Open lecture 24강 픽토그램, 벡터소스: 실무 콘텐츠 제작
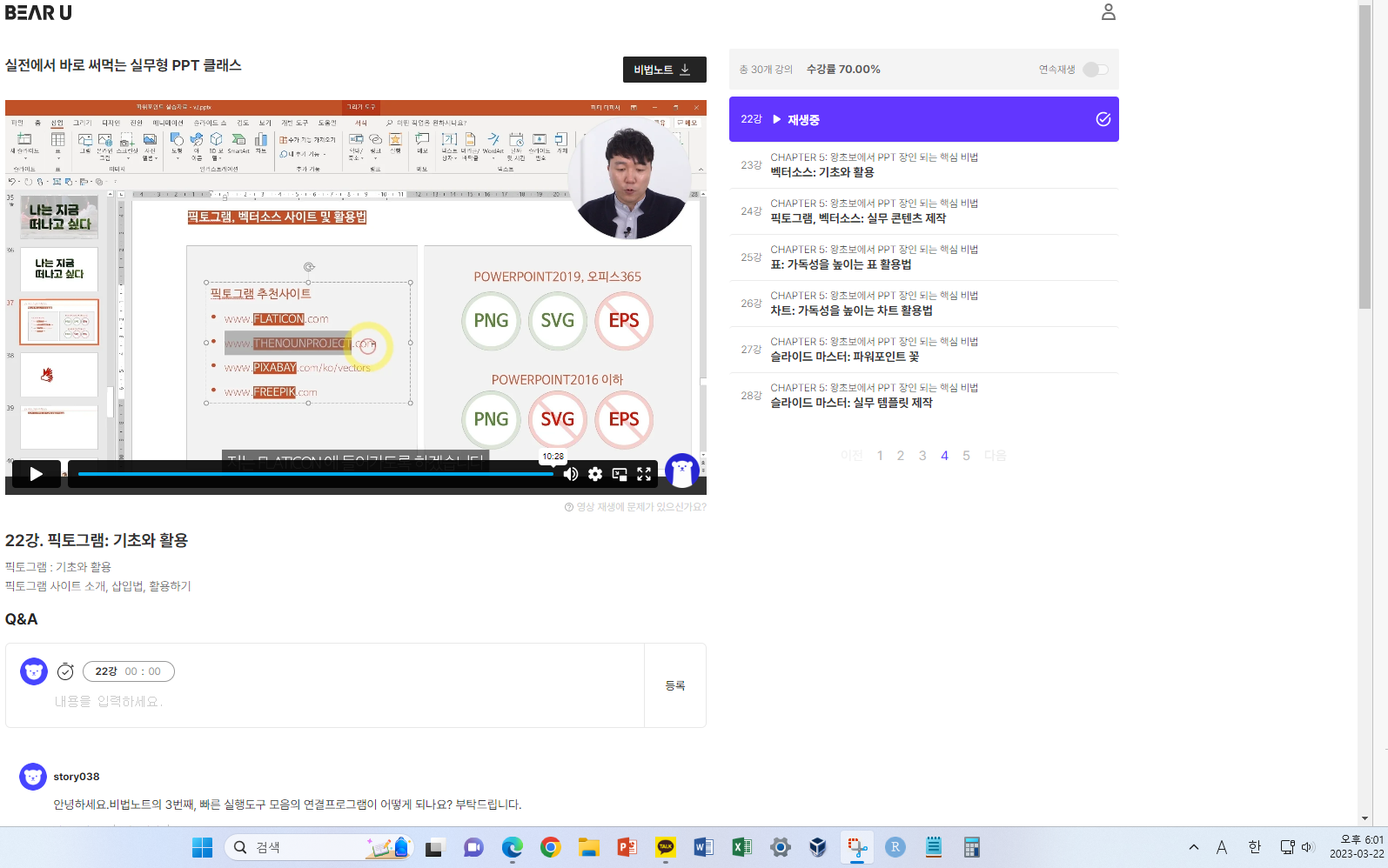1388x868 pixels. (x=923, y=210)
